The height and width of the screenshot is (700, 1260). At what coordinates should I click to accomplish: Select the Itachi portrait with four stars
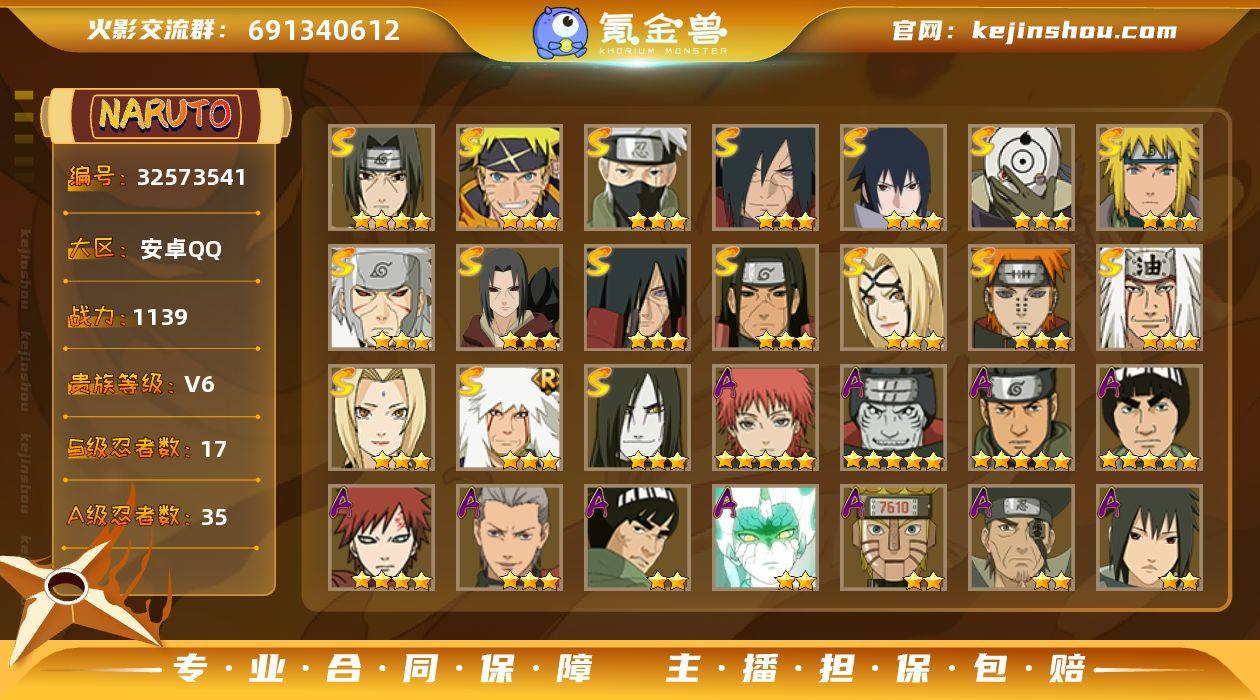381,177
